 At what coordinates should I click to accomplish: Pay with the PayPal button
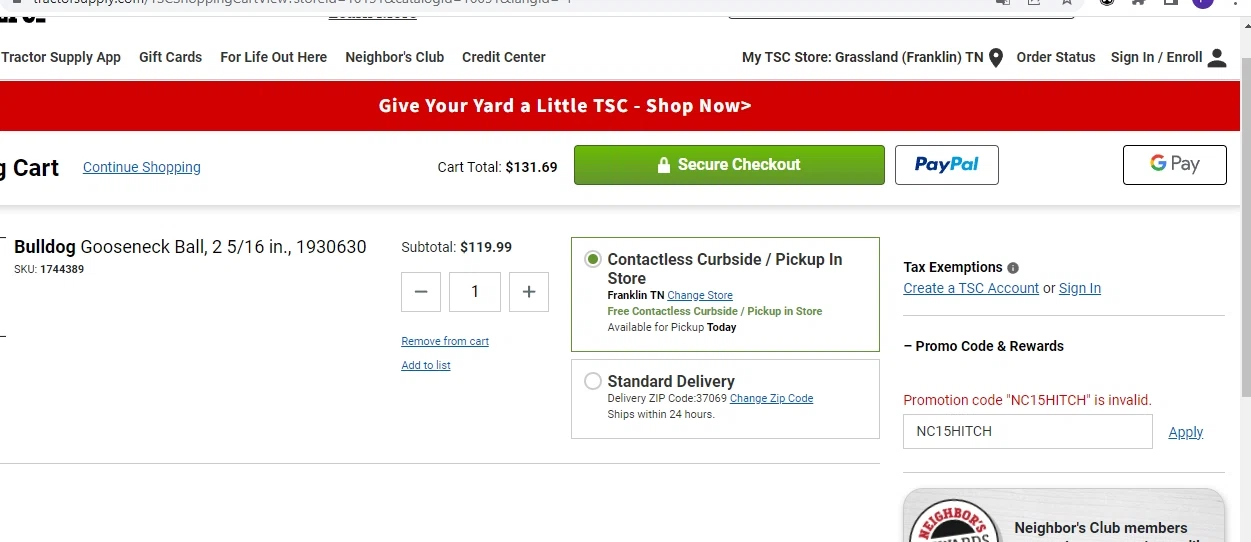coord(946,165)
